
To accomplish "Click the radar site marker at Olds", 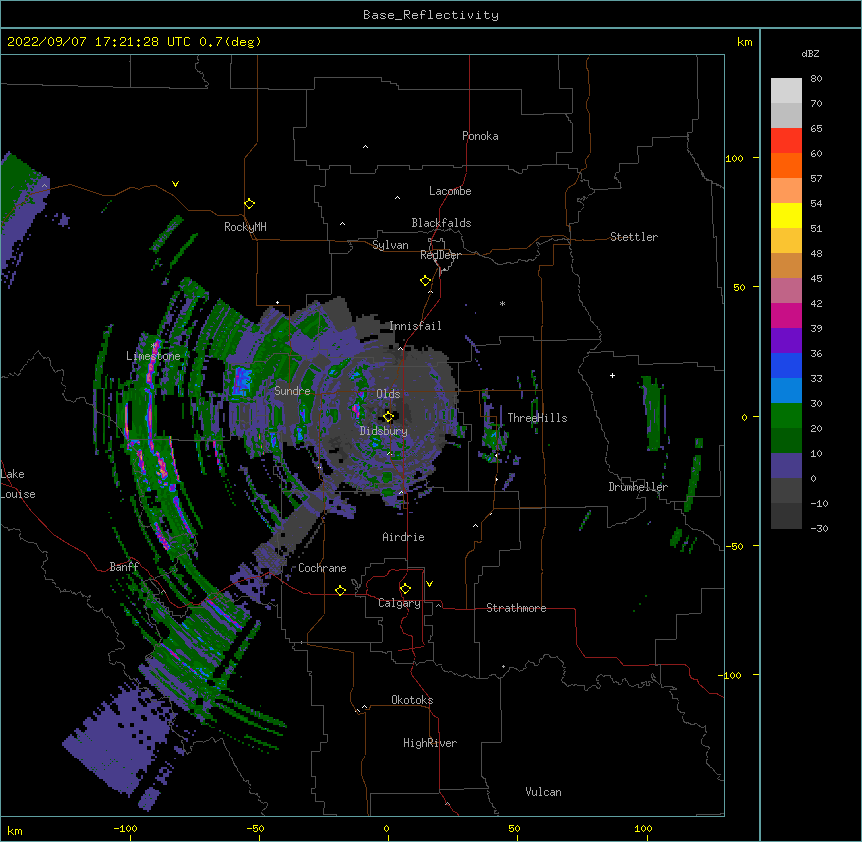I will point(388,417).
